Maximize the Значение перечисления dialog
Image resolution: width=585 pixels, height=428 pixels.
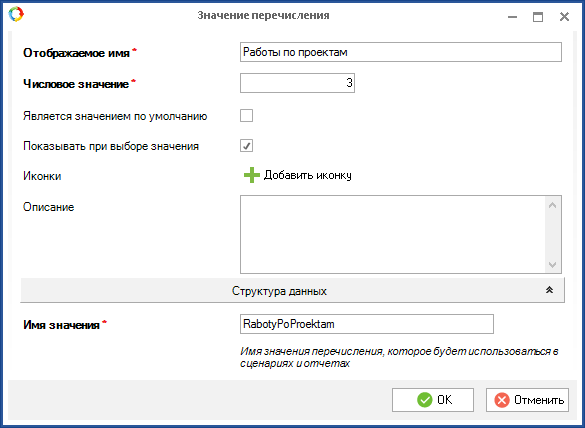(x=538, y=17)
